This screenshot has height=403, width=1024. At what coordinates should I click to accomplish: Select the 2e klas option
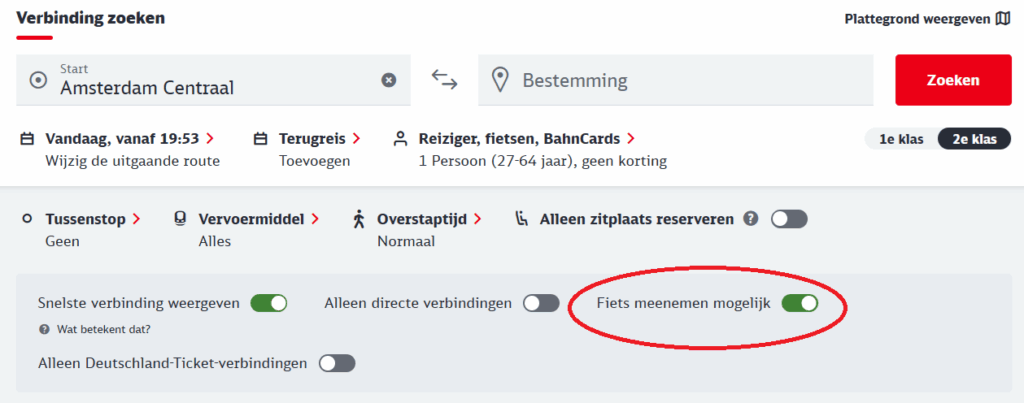pyautogui.click(x=974, y=139)
